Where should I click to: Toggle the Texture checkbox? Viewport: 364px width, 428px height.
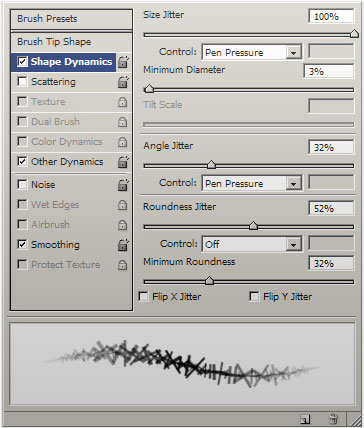tap(22, 102)
